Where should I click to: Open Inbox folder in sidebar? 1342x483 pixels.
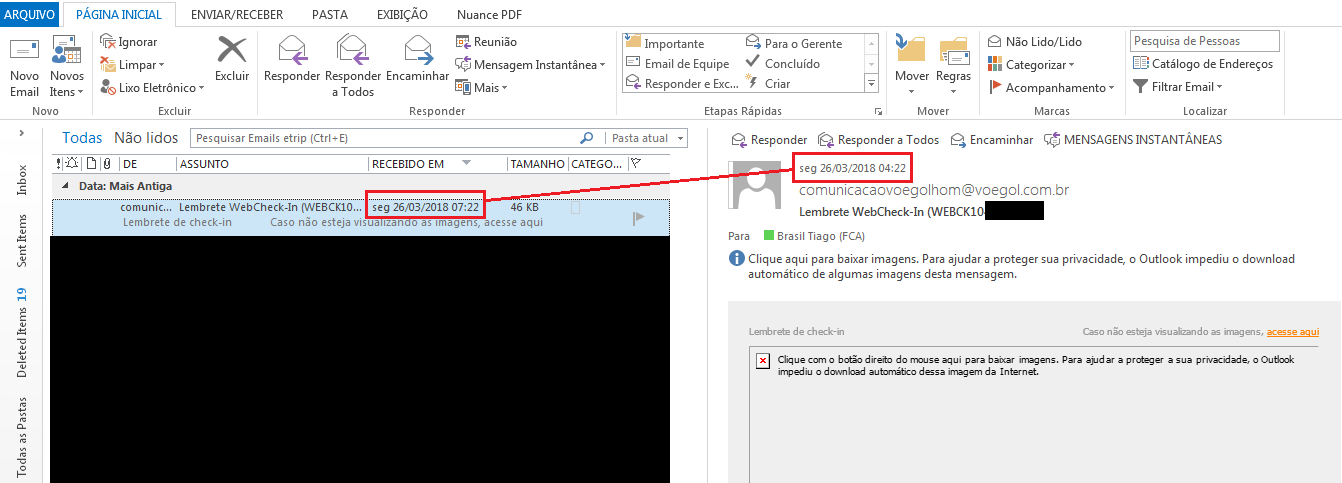coord(22,180)
